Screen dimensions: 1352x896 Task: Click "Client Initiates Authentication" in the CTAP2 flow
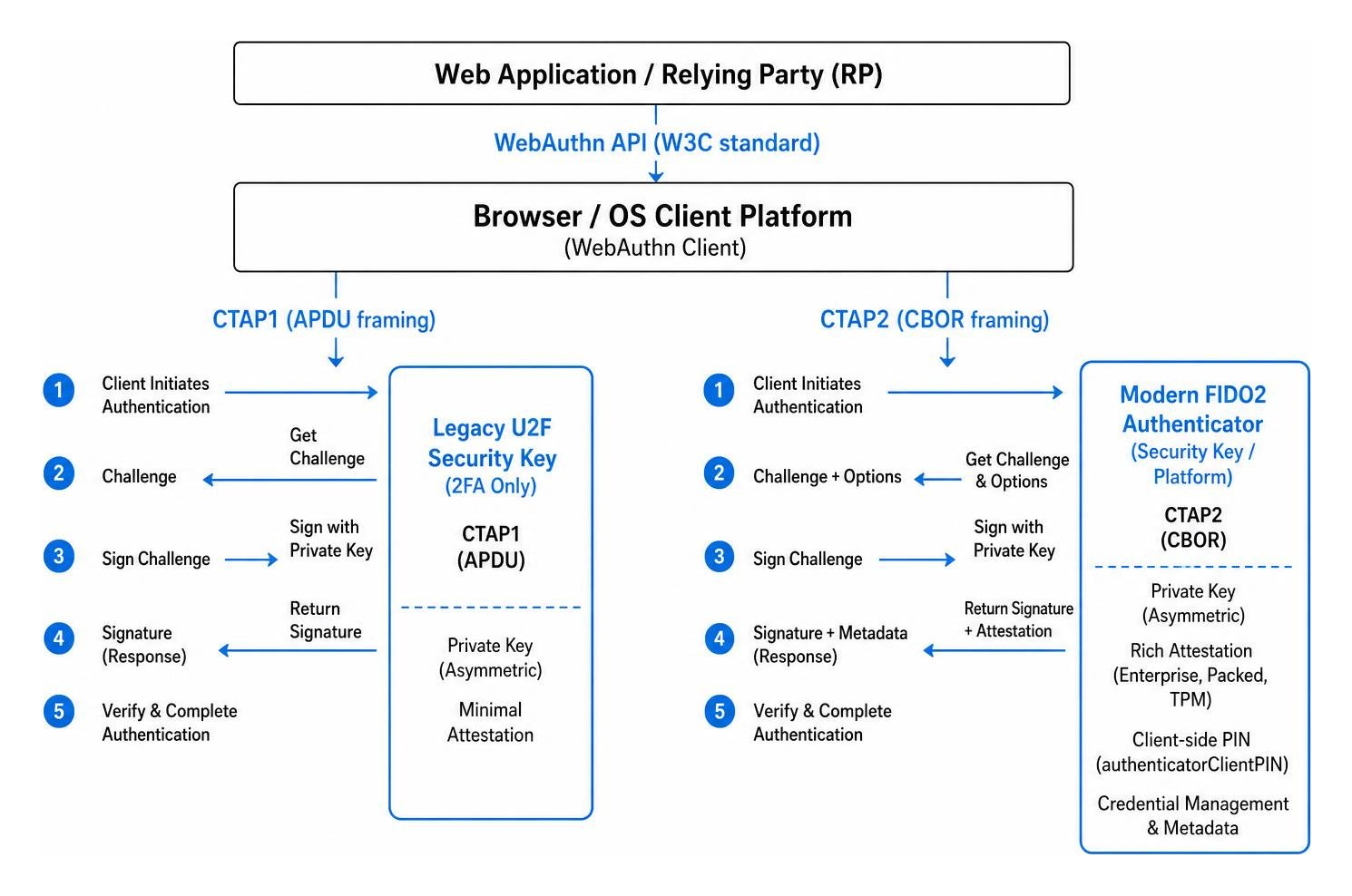pyautogui.click(x=808, y=394)
